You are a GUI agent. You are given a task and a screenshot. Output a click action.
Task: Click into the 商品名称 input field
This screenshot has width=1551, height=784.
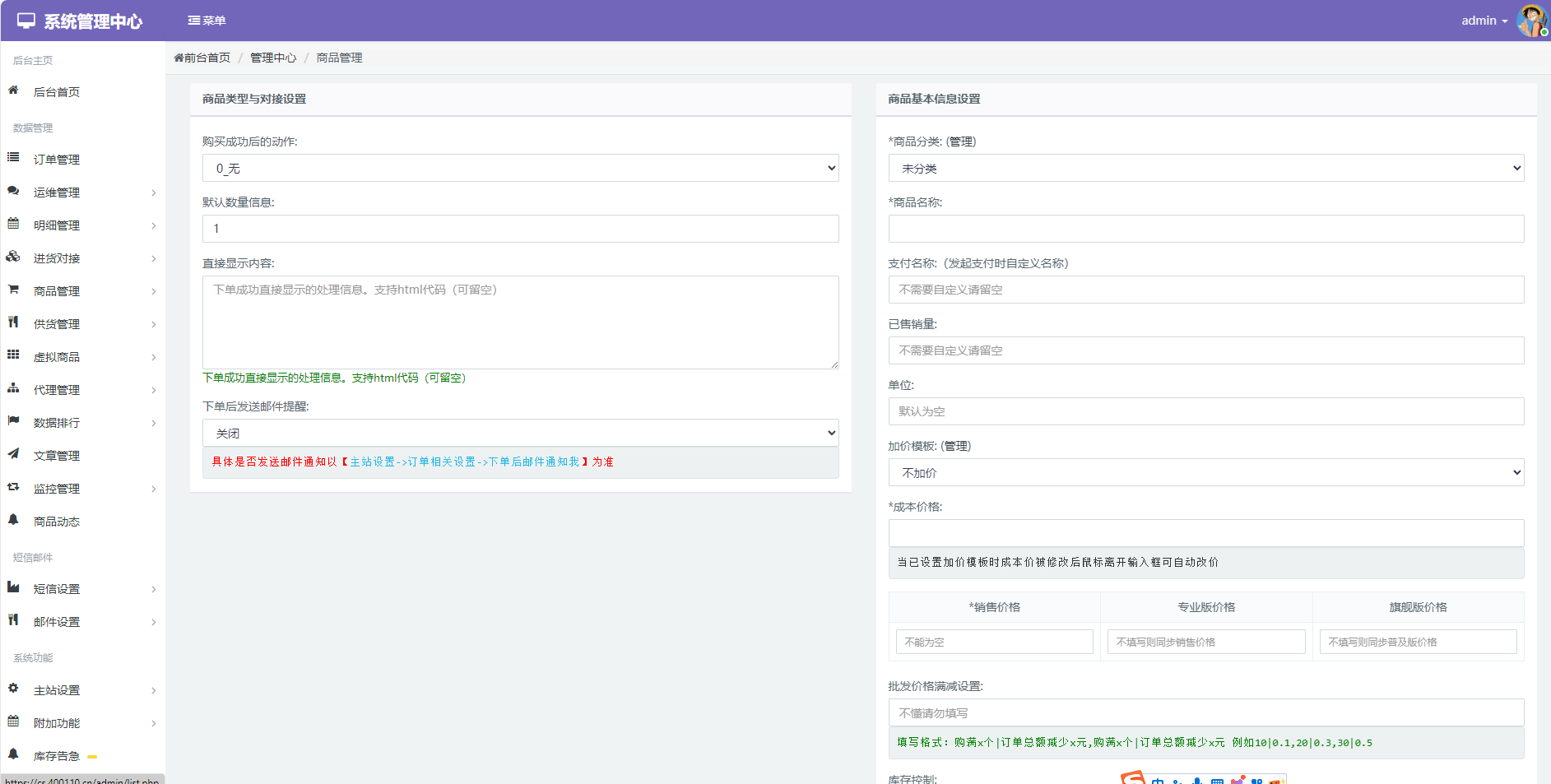coord(1205,229)
